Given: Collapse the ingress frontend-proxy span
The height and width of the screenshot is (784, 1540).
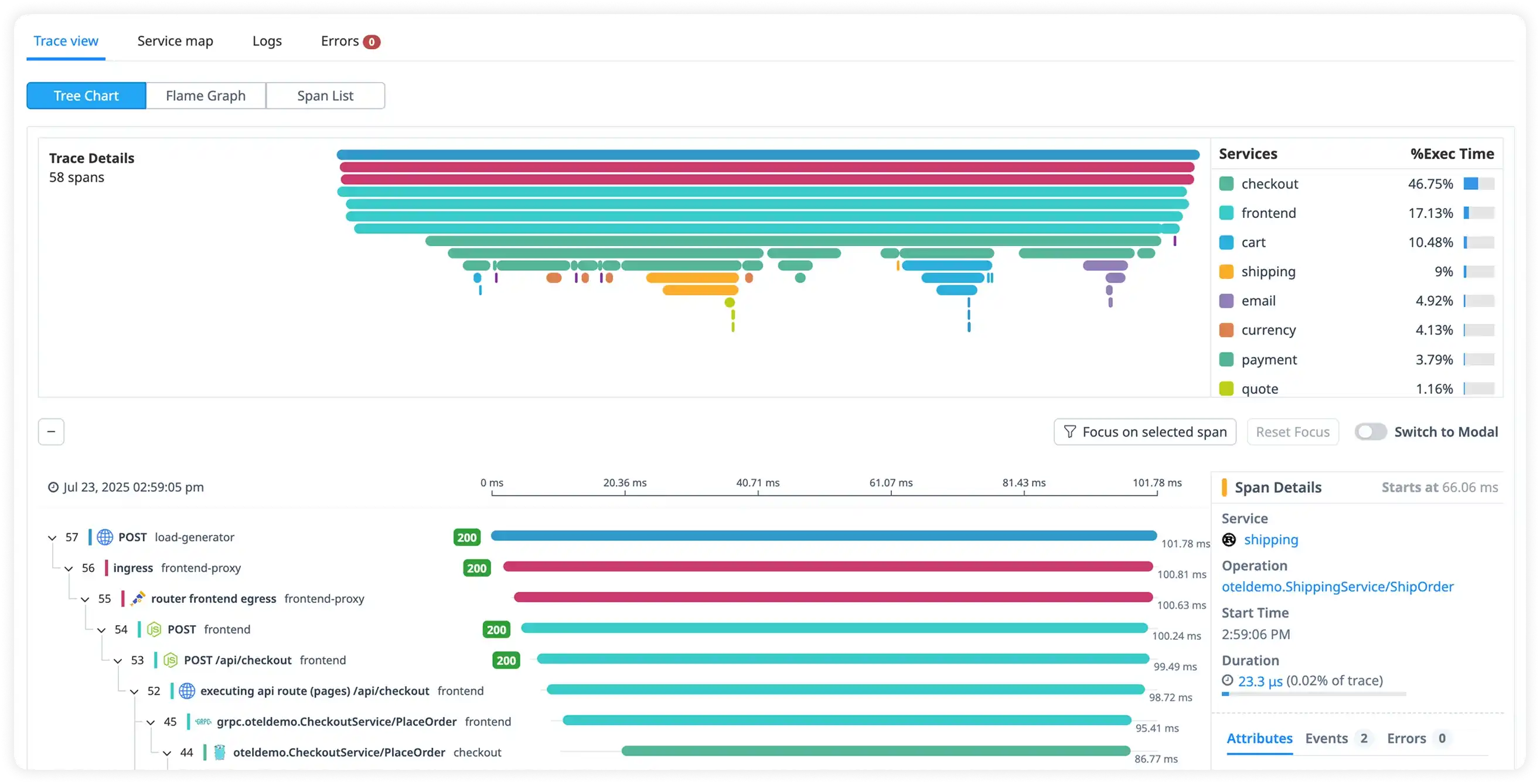Looking at the screenshot, I should click(x=67, y=568).
